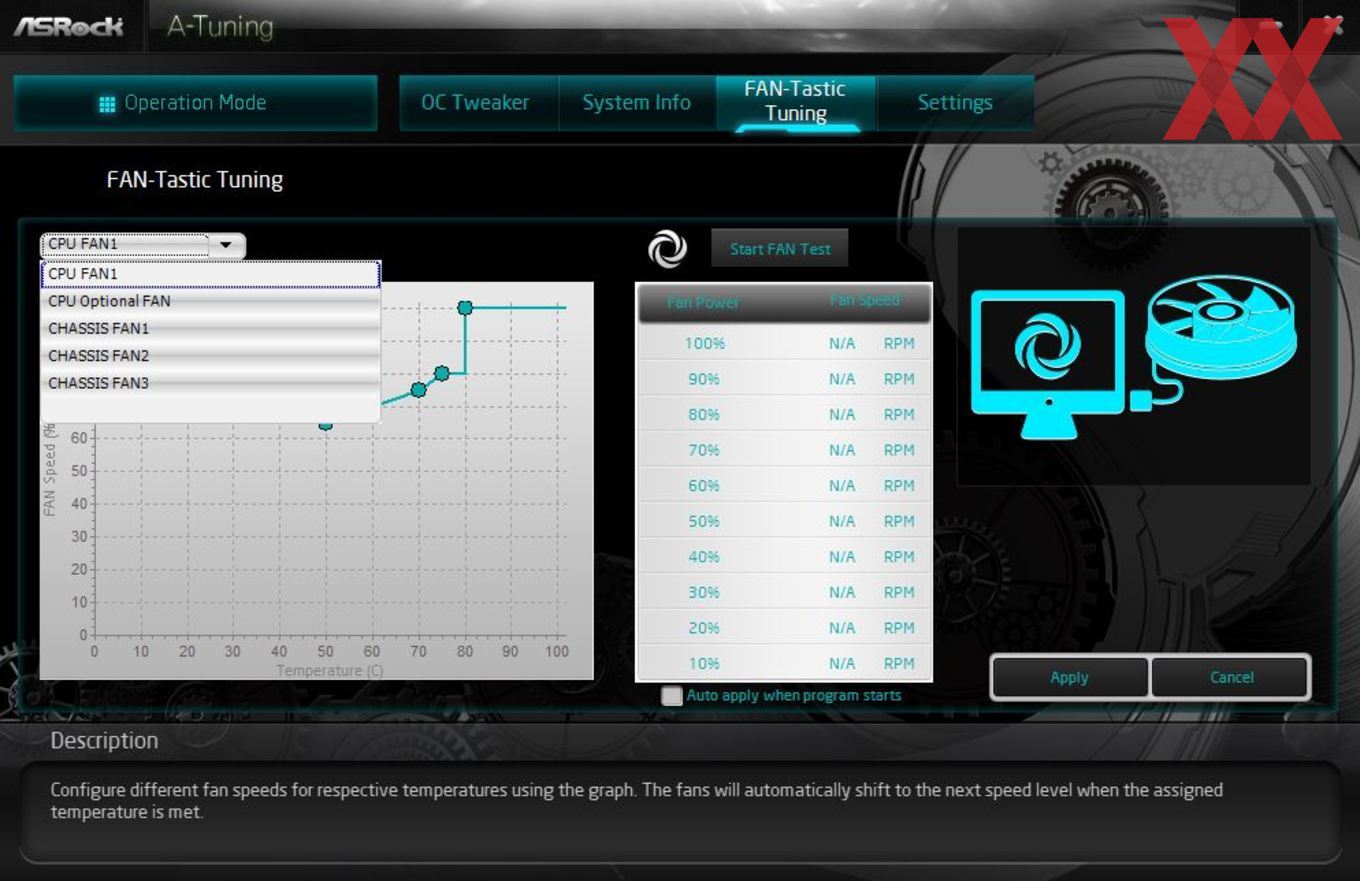Click the 10% fan power row
This screenshot has width=1360, height=881.
point(784,663)
